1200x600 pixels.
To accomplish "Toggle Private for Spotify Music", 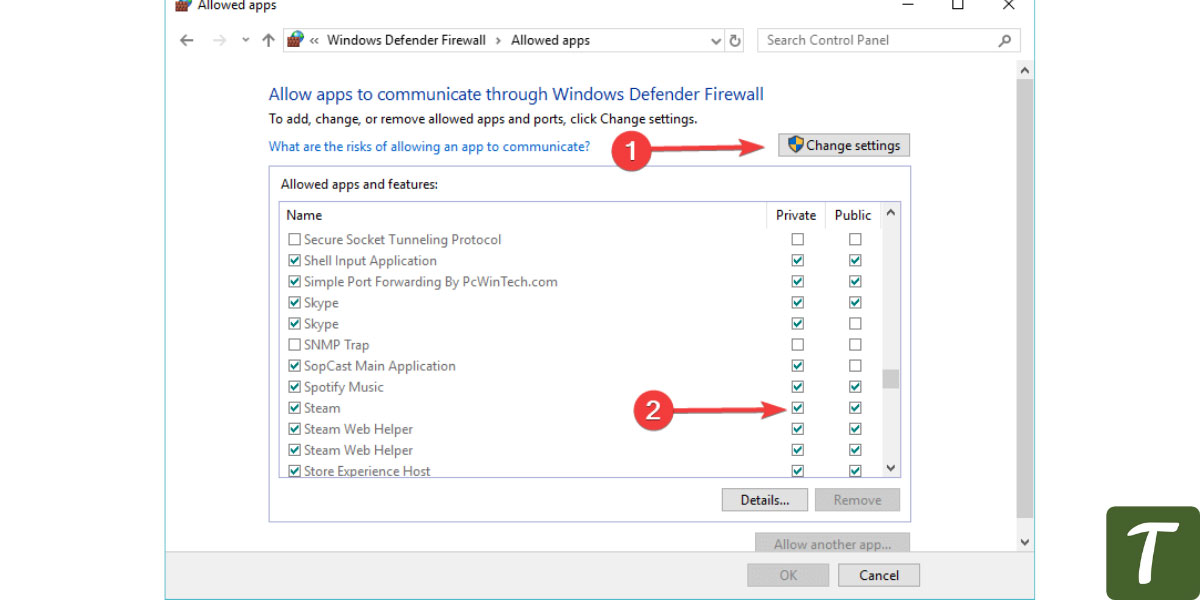I will 797,387.
